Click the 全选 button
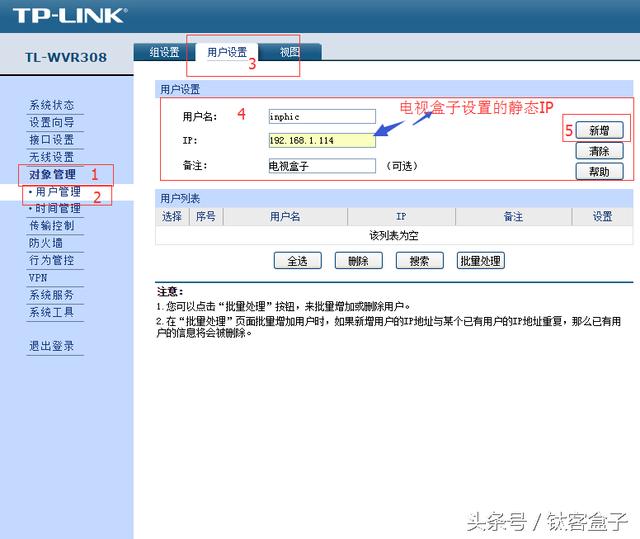Screen dimensions: 640x539 298,261
